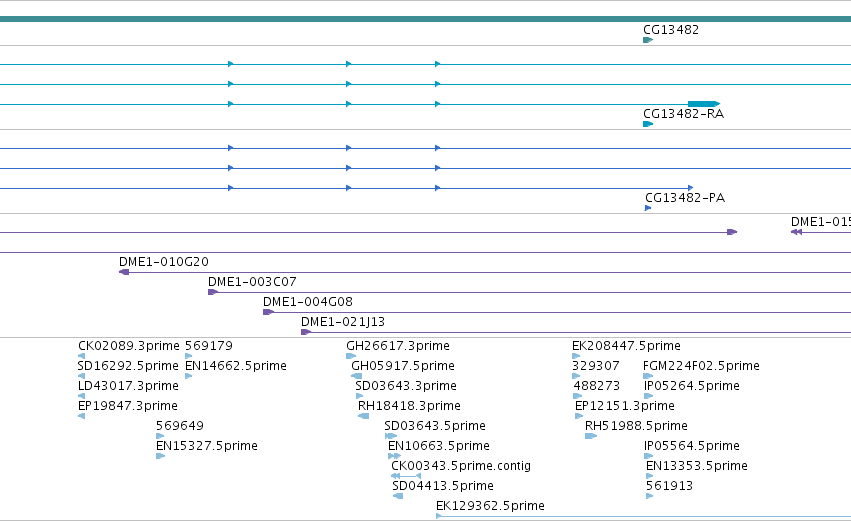851x521 pixels.
Task: Select EST 488273 label
Action: click(597, 386)
